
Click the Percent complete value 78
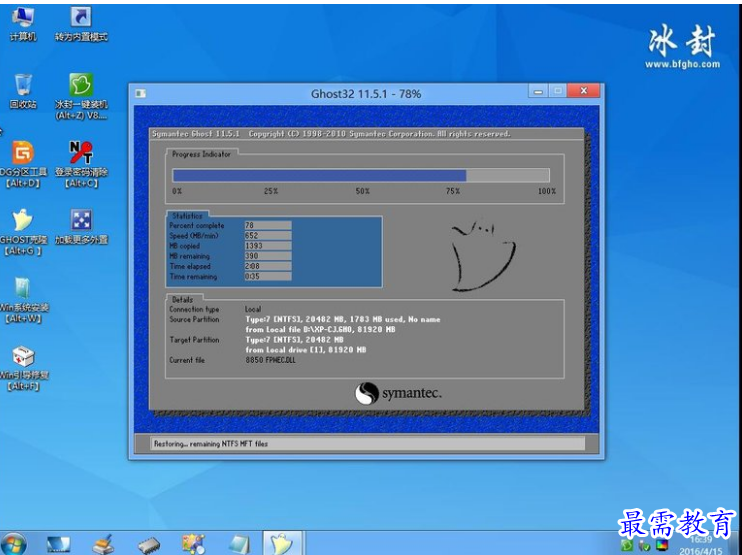pos(268,226)
